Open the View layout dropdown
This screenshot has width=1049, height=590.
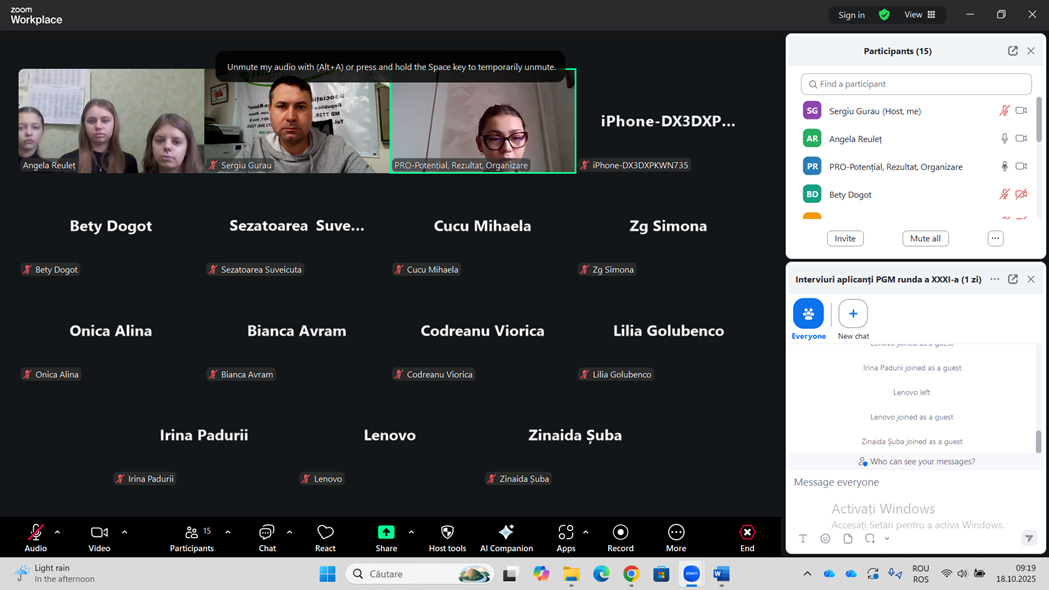[x=919, y=15]
